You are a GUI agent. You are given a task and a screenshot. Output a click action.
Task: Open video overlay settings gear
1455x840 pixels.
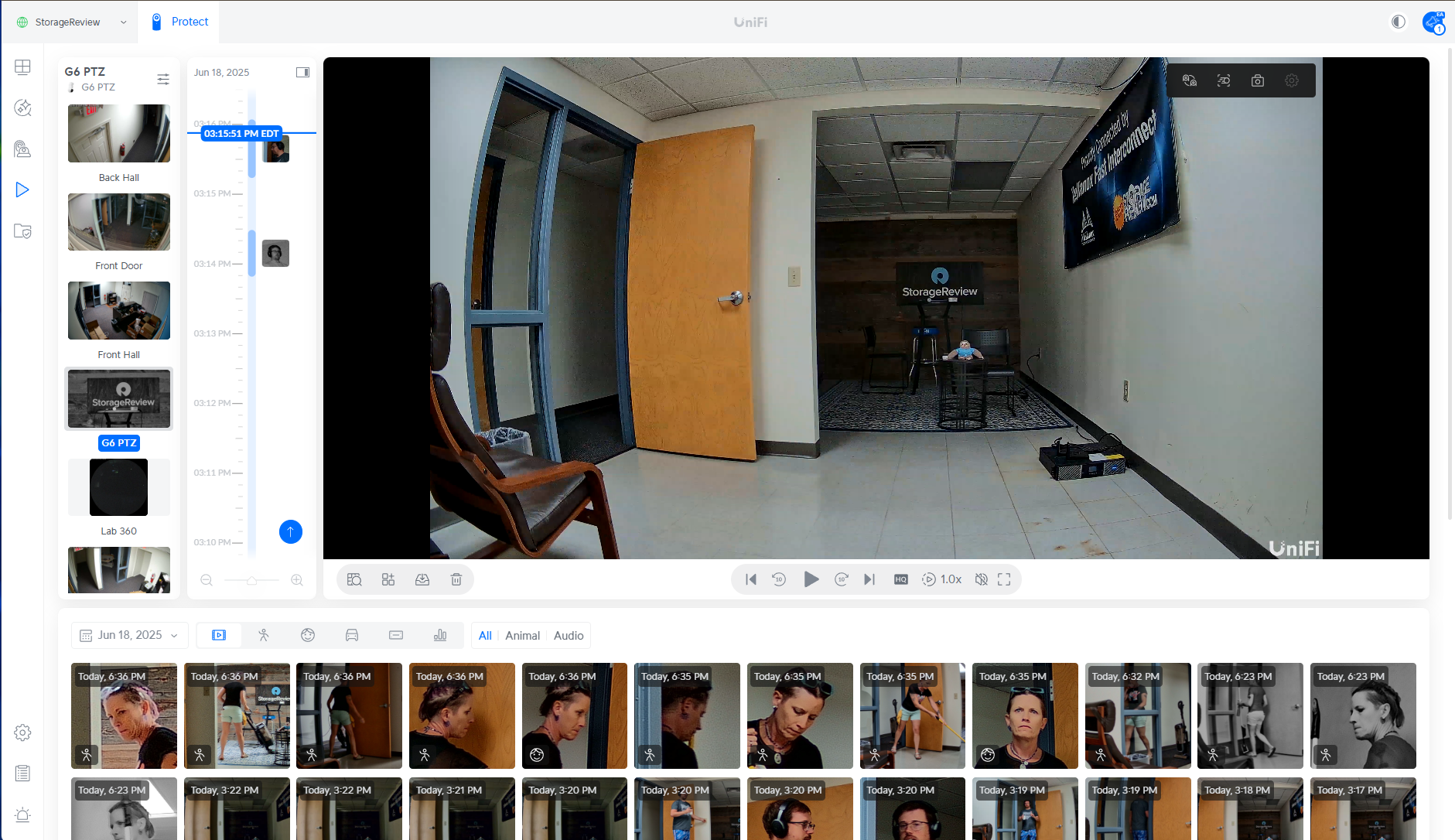point(1292,80)
